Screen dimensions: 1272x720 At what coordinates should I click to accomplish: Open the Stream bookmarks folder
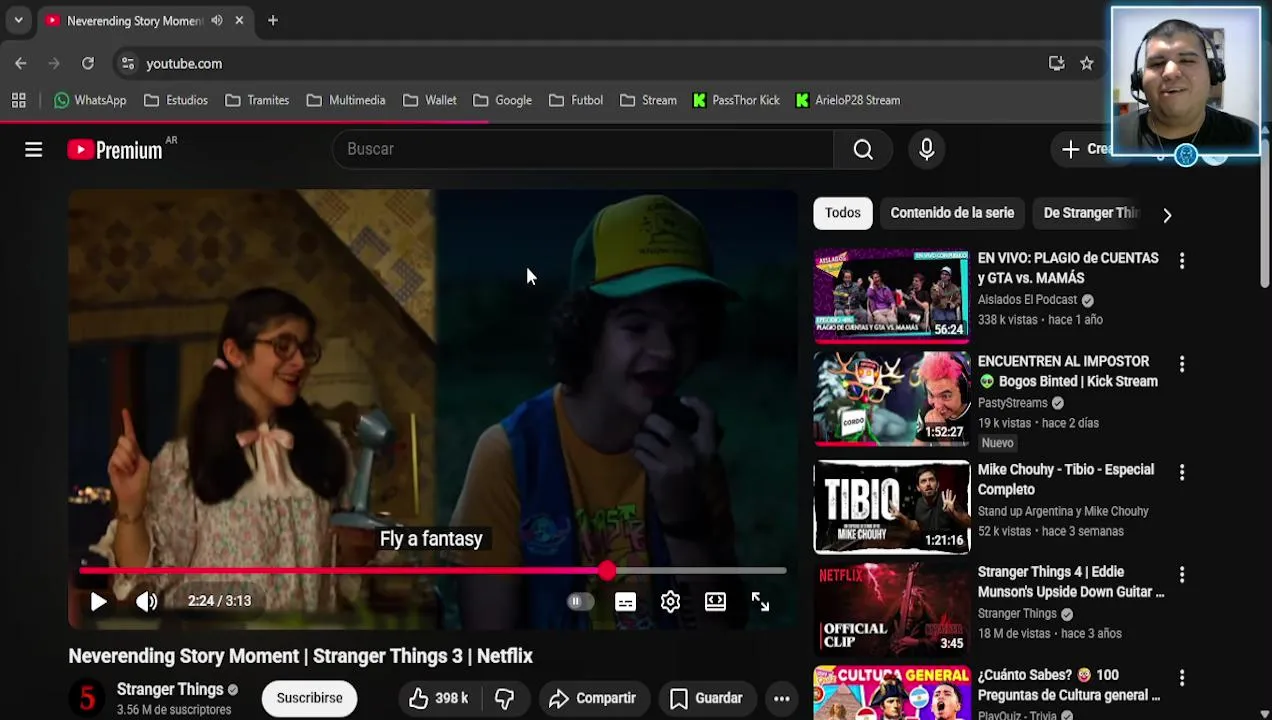(x=648, y=100)
